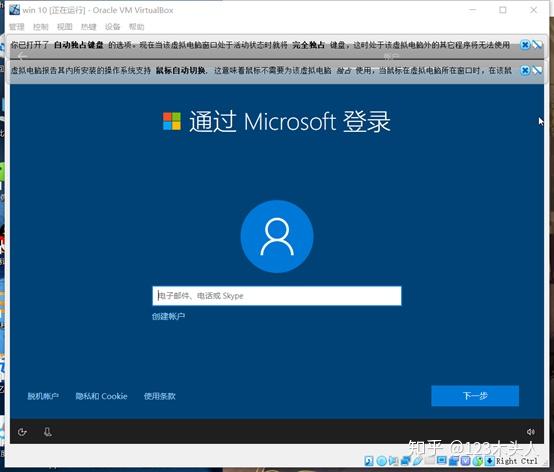554x472 pixels.
Task: Open the 管理 menu in VirtualBox
Action: coord(17,27)
